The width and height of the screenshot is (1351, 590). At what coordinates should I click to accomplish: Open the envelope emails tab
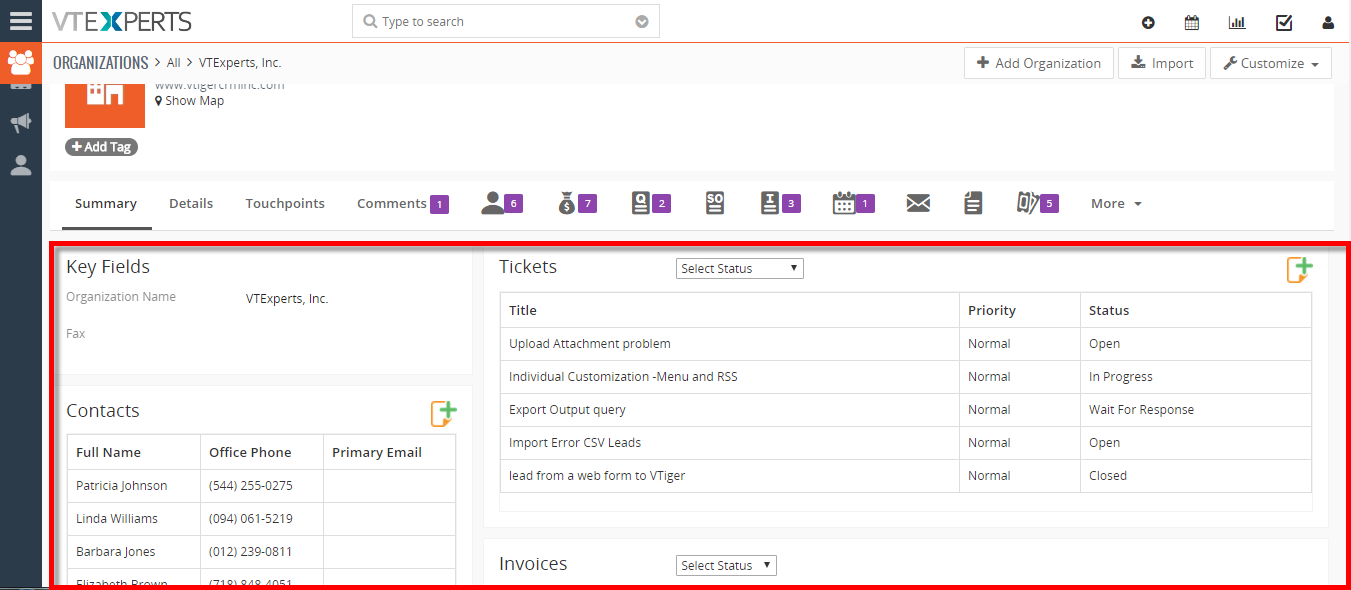[x=918, y=203]
